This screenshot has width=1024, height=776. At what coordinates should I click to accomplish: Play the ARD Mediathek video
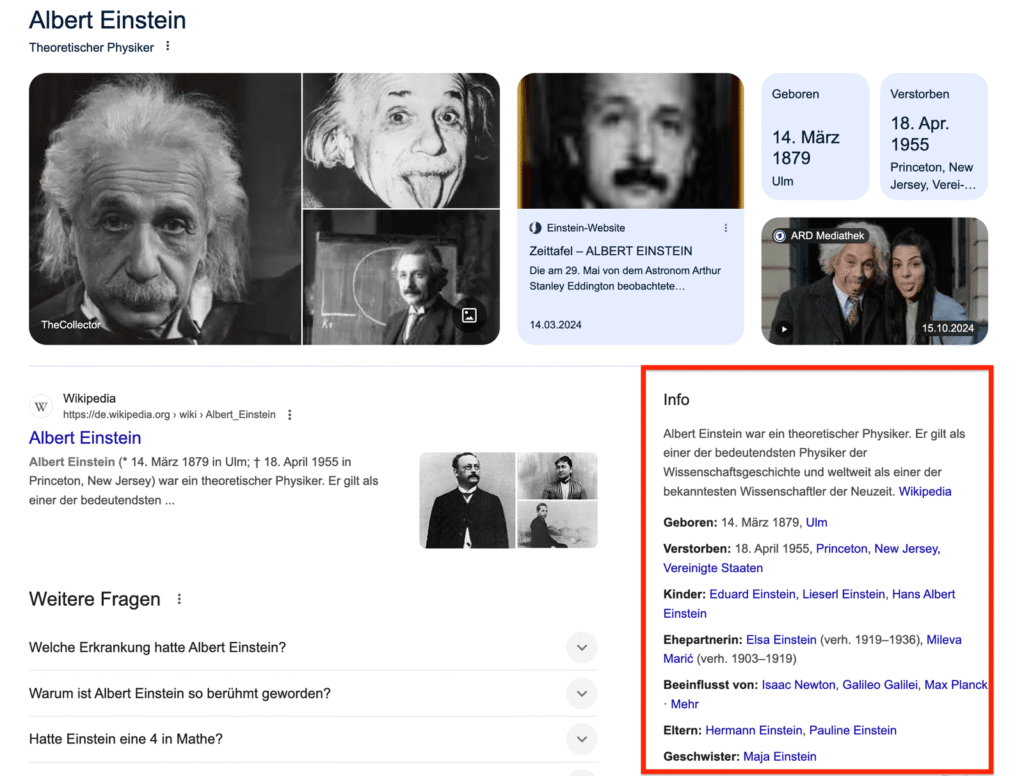click(784, 328)
